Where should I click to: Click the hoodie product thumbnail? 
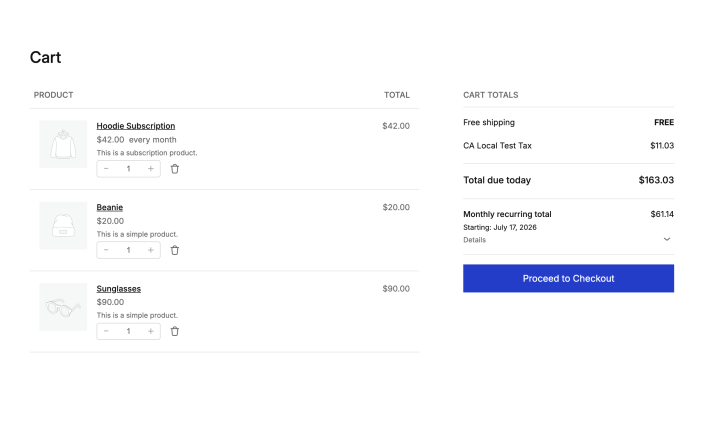click(x=63, y=144)
